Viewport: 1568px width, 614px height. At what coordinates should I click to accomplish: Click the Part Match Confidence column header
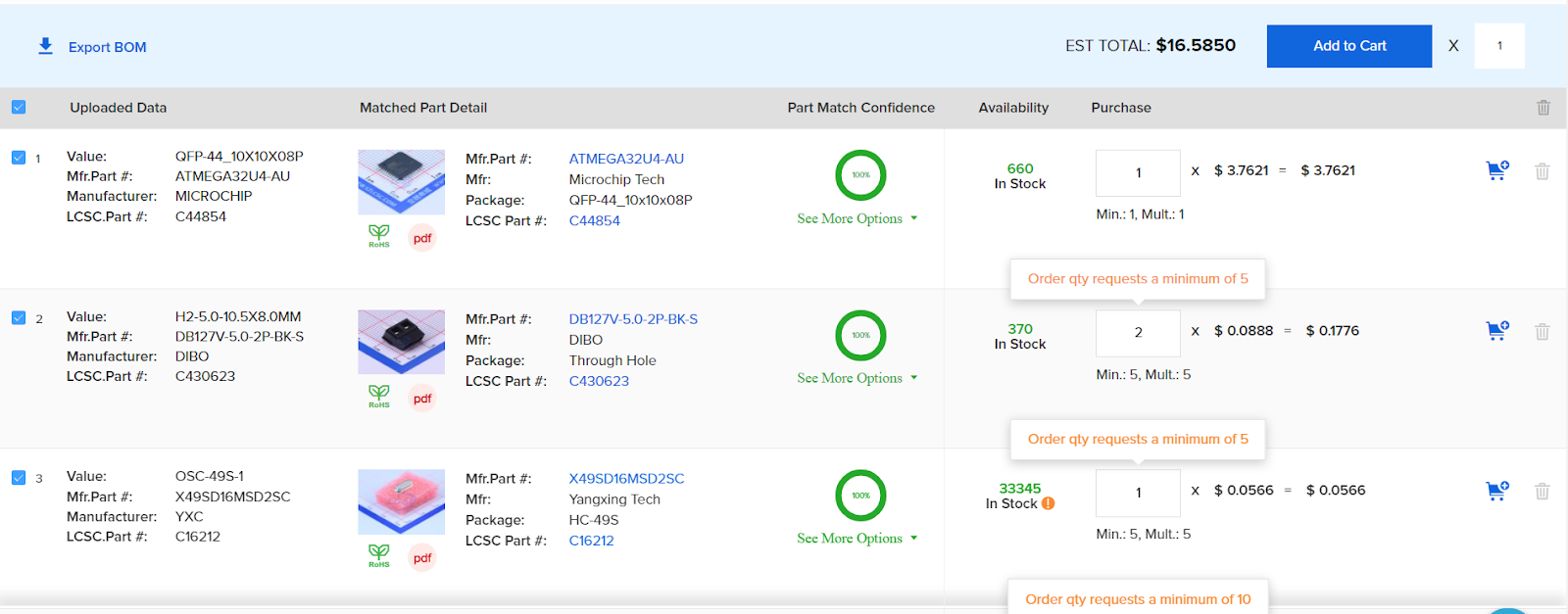861,108
